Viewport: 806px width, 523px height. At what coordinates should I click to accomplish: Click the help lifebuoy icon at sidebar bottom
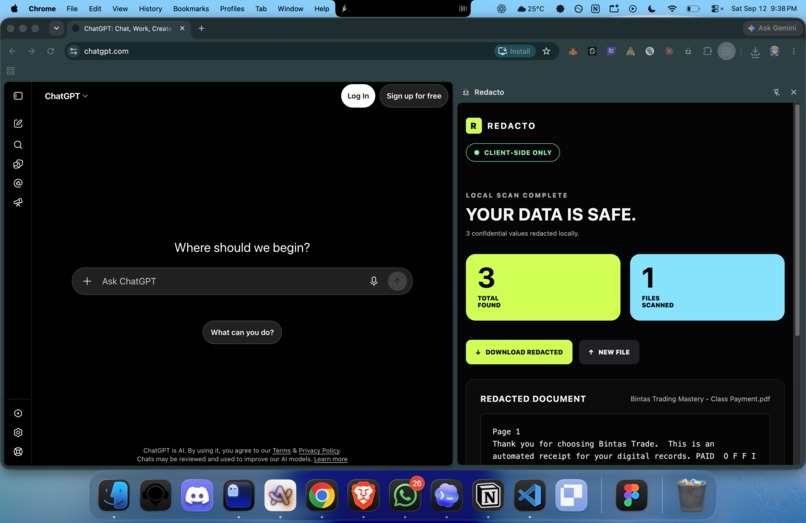click(18, 452)
